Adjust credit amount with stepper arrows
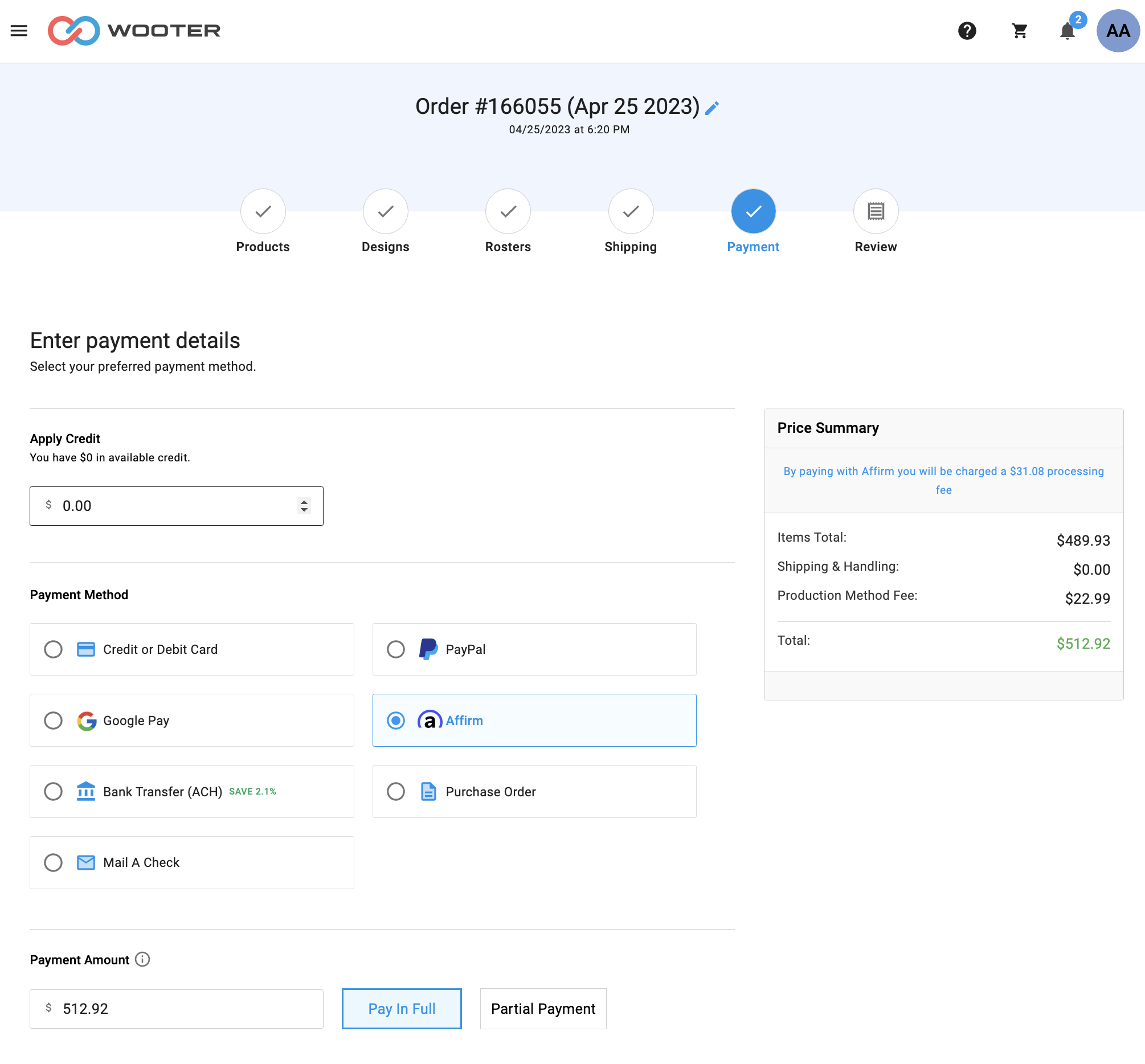Screen dimensions: 1145x1064 click(x=304, y=506)
